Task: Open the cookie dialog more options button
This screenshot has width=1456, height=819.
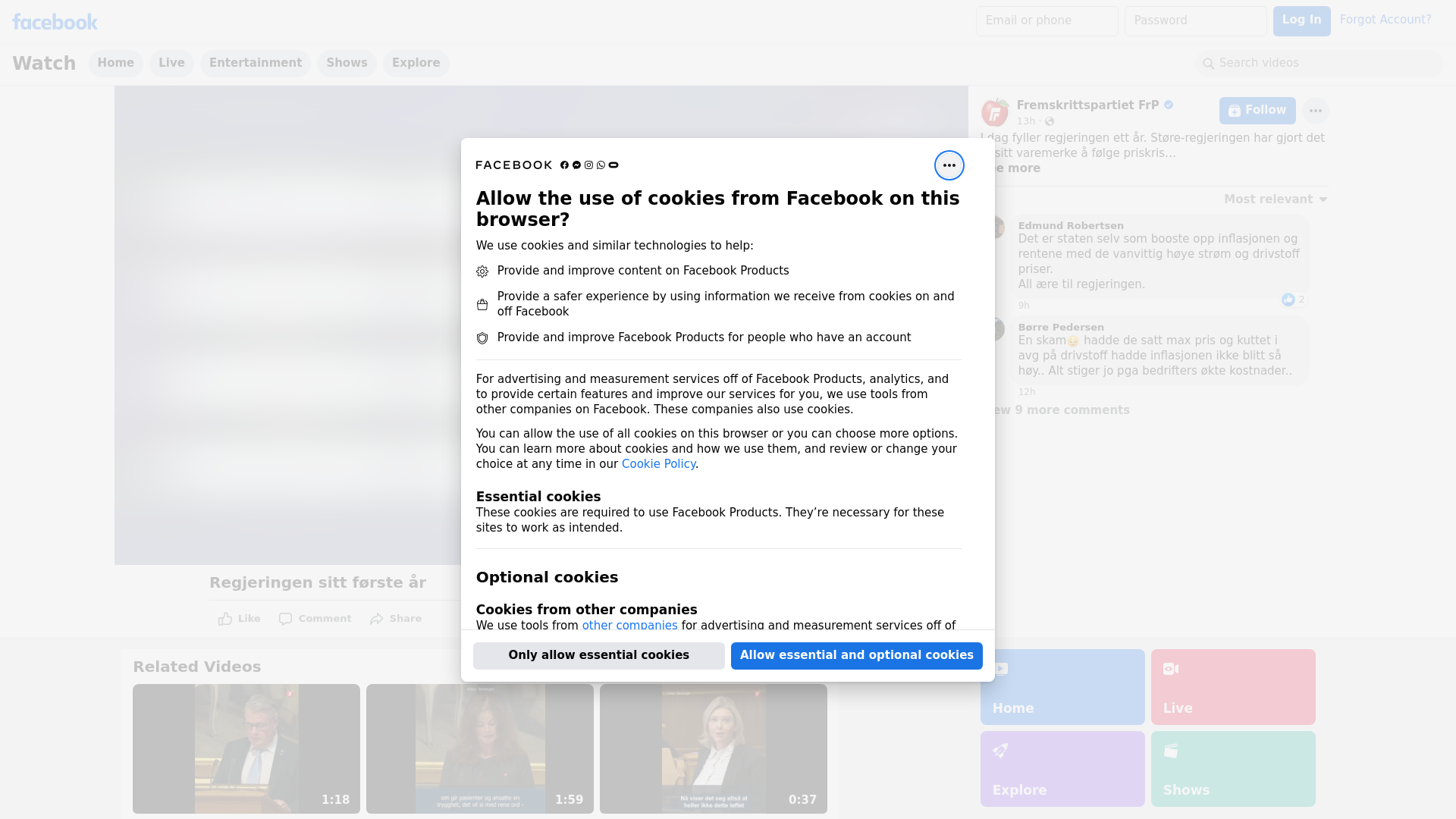Action: coord(949,165)
